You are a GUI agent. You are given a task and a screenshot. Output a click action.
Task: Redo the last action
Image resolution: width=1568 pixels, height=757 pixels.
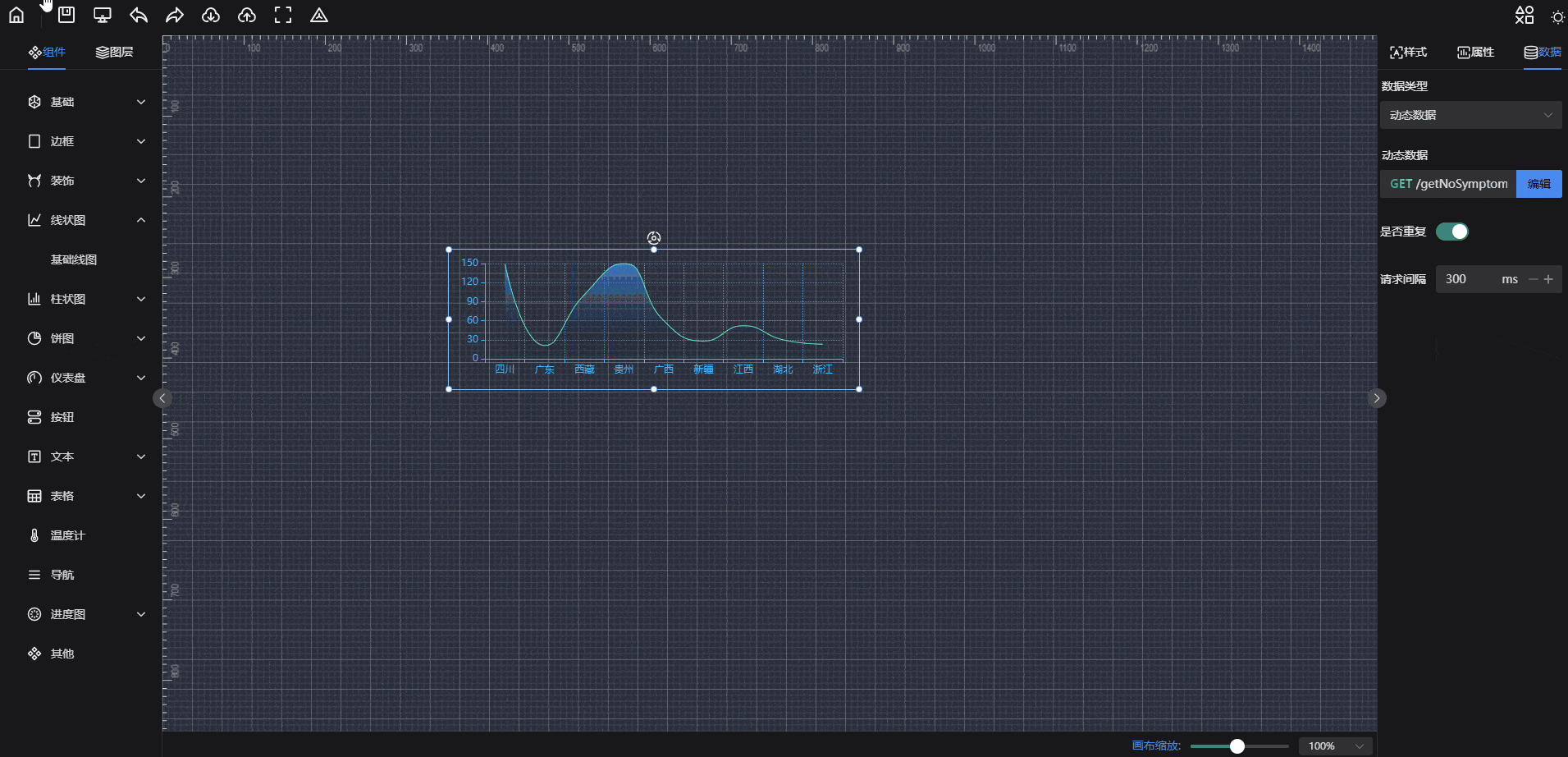tap(175, 15)
